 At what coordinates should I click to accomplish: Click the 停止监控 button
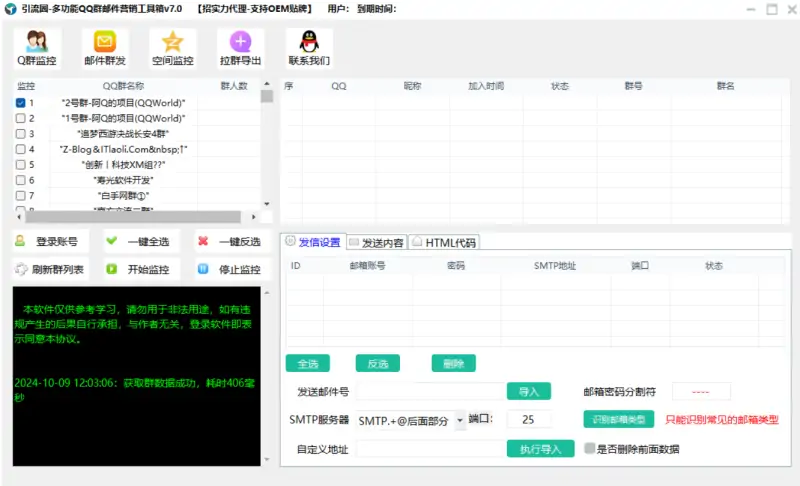pyautogui.click(x=233, y=269)
